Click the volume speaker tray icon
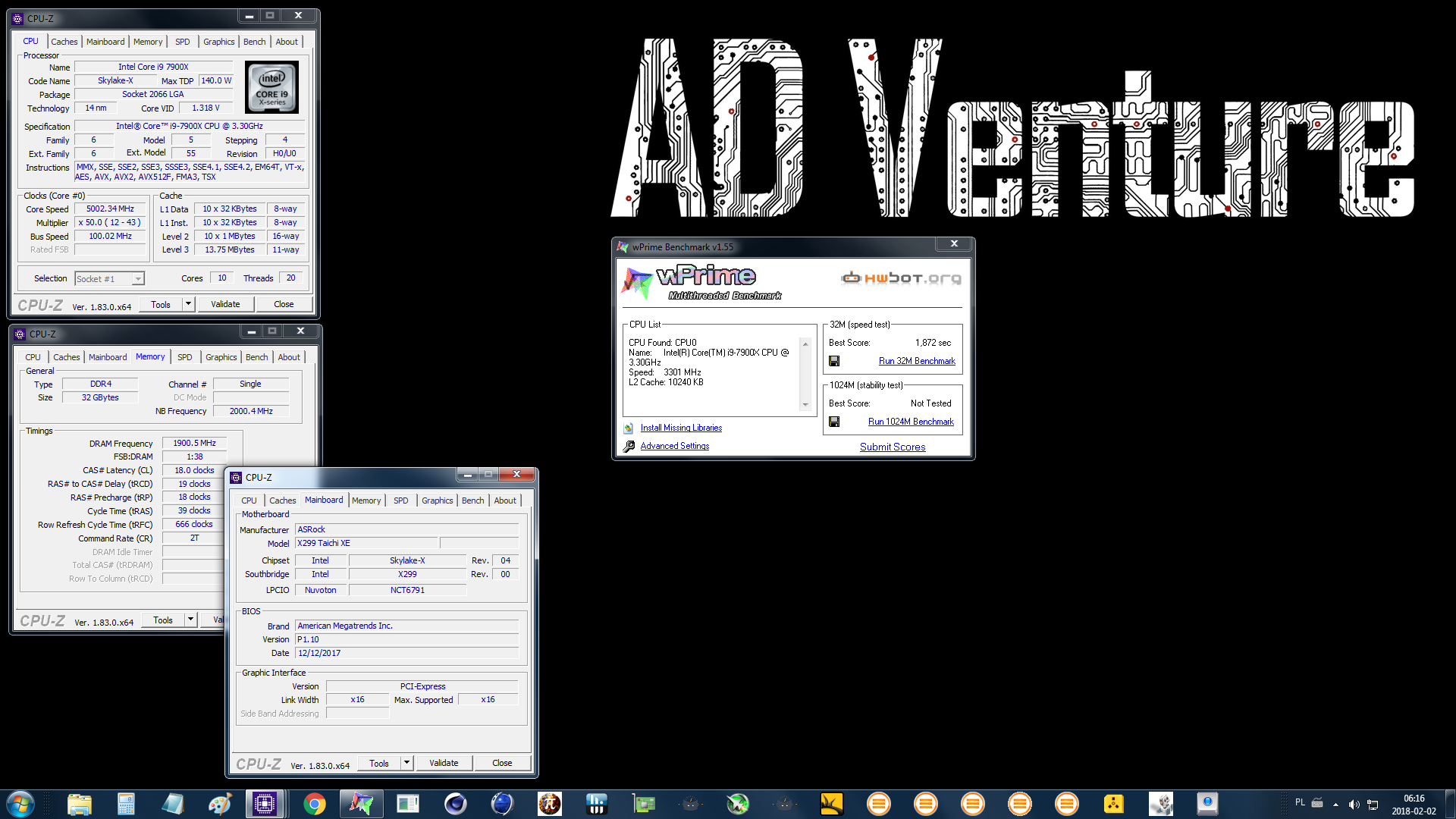Image resolution: width=1456 pixels, height=819 pixels. pyautogui.click(x=1354, y=804)
